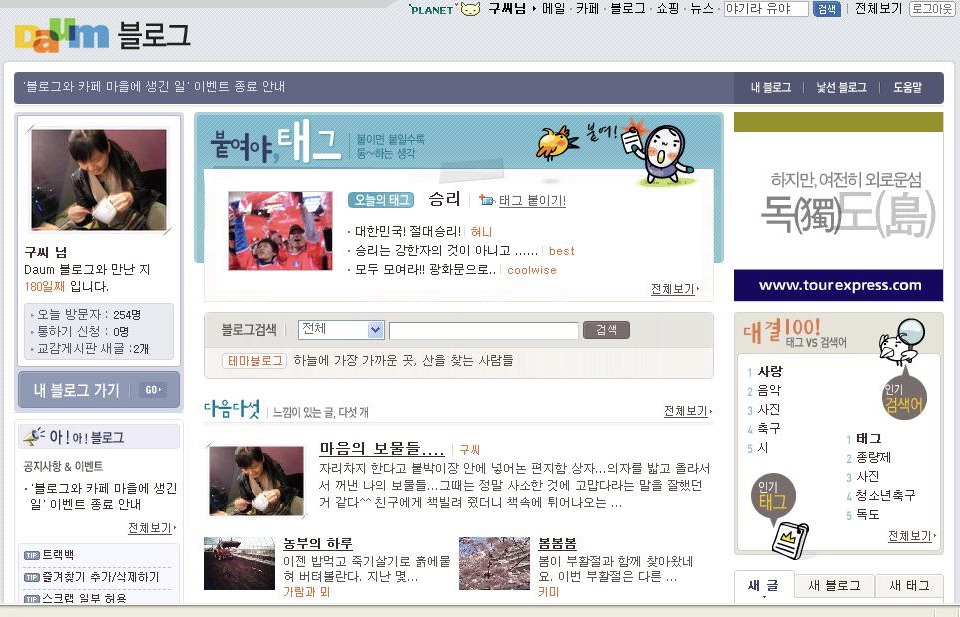Click the 인기 검색어 speech bubble
Screen dimensions: 960x617
point(904,397)
